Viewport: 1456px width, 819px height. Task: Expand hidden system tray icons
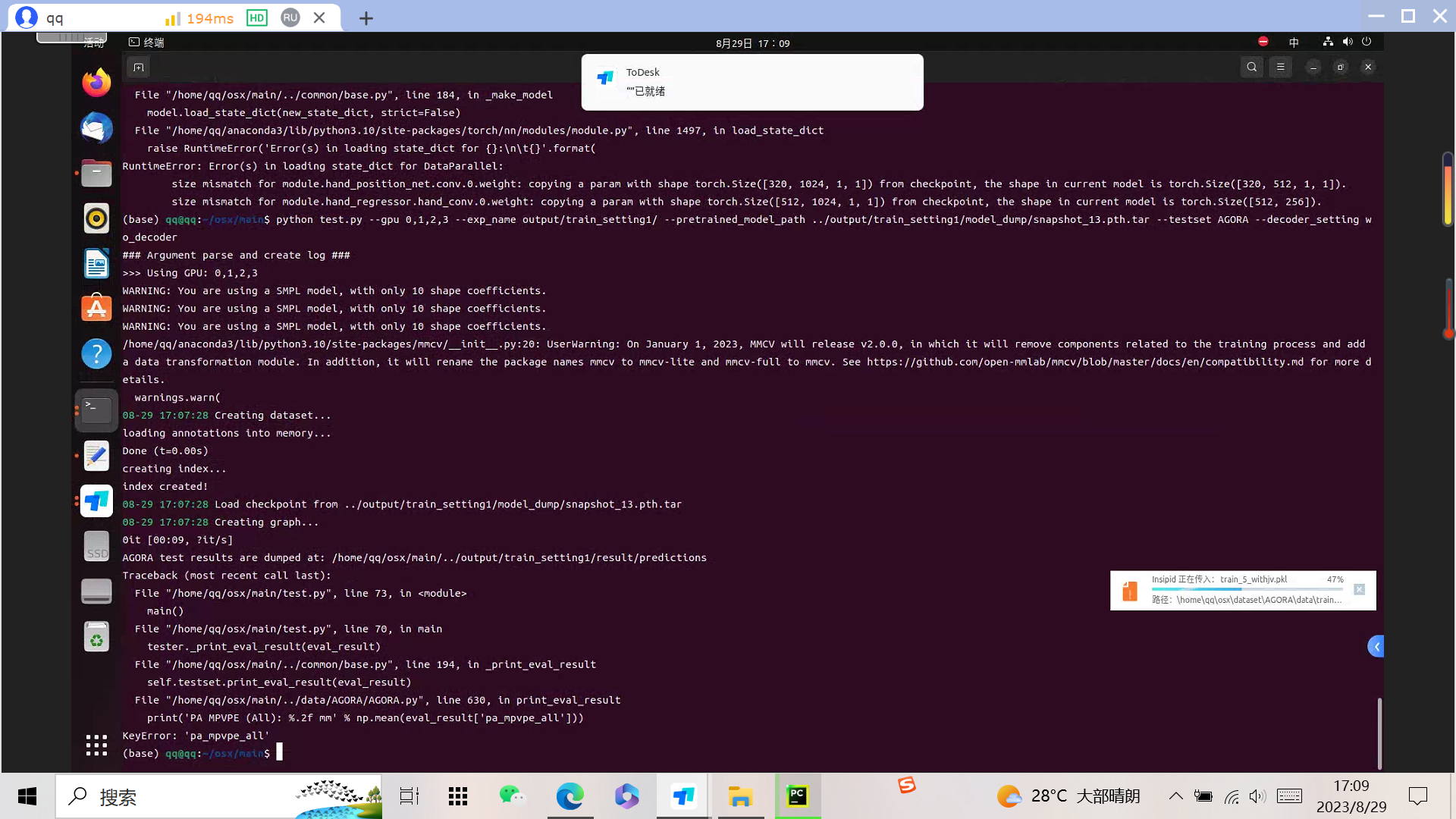coord(1176,796)
